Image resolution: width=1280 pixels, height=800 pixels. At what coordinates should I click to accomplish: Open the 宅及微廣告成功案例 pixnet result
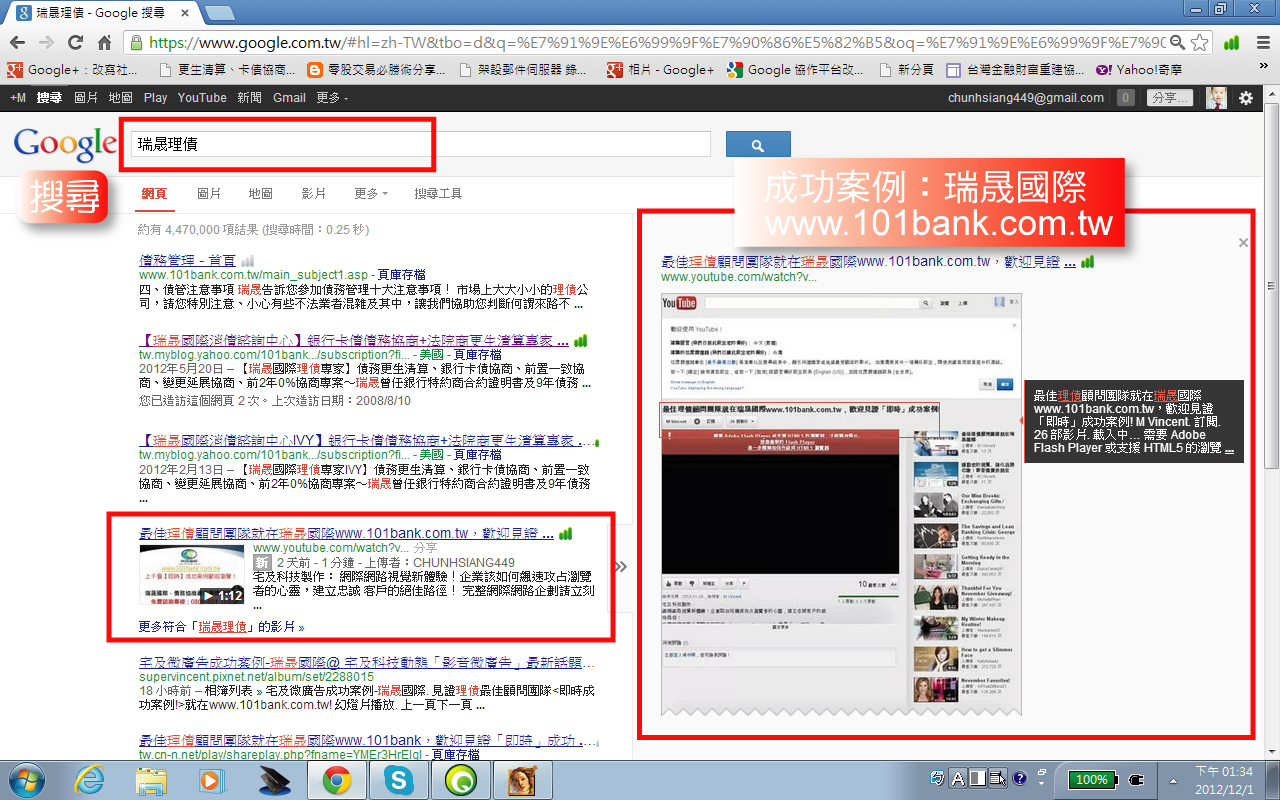pyautogui.click(x=366, y=663)
